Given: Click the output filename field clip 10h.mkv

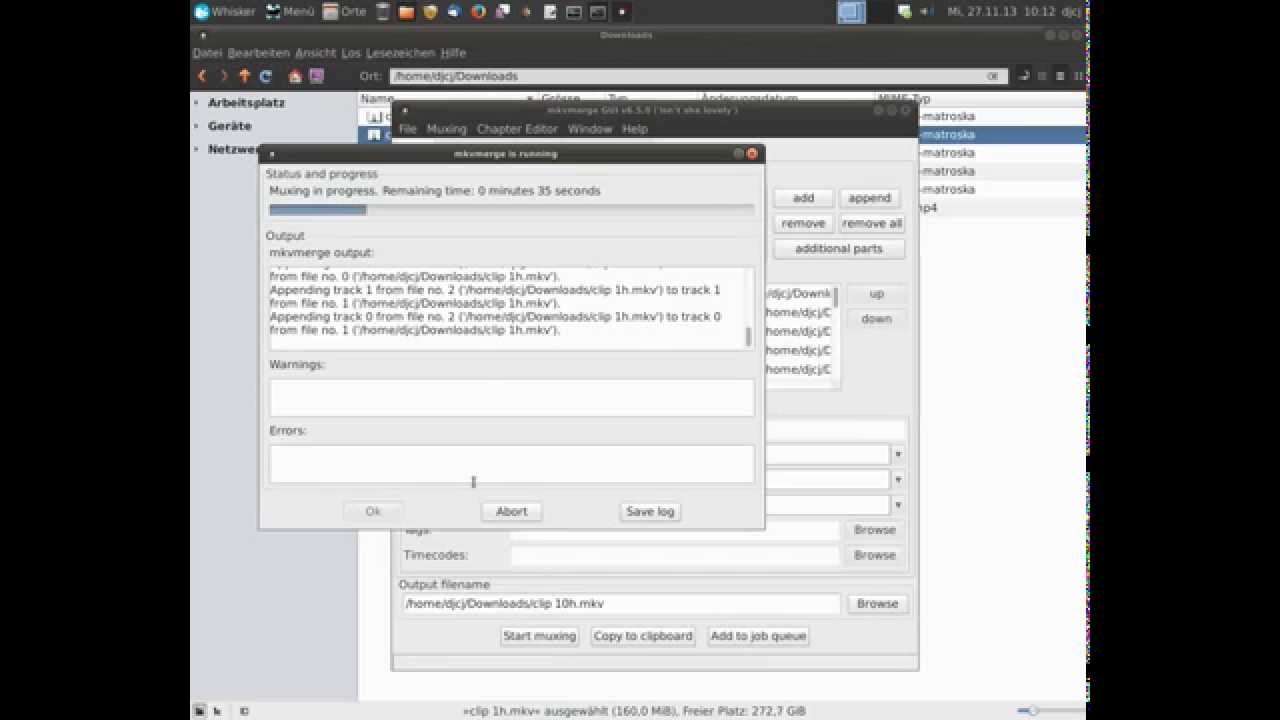Looking at the screenshot, I should 621,604.
